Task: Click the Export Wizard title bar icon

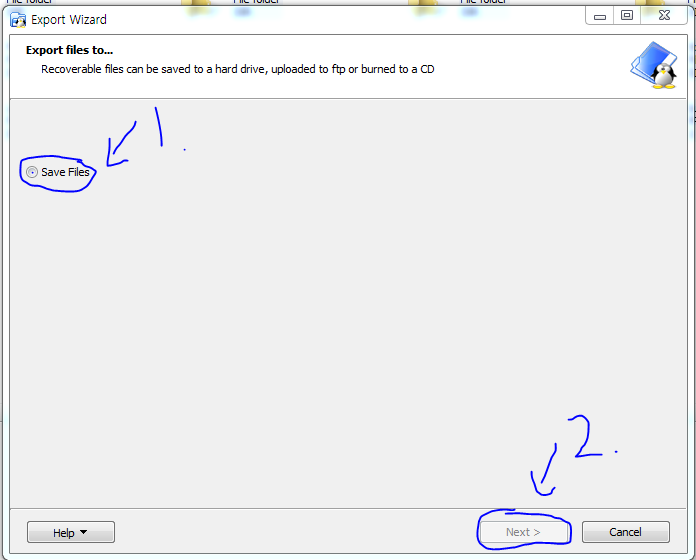Action: [18, 20]
